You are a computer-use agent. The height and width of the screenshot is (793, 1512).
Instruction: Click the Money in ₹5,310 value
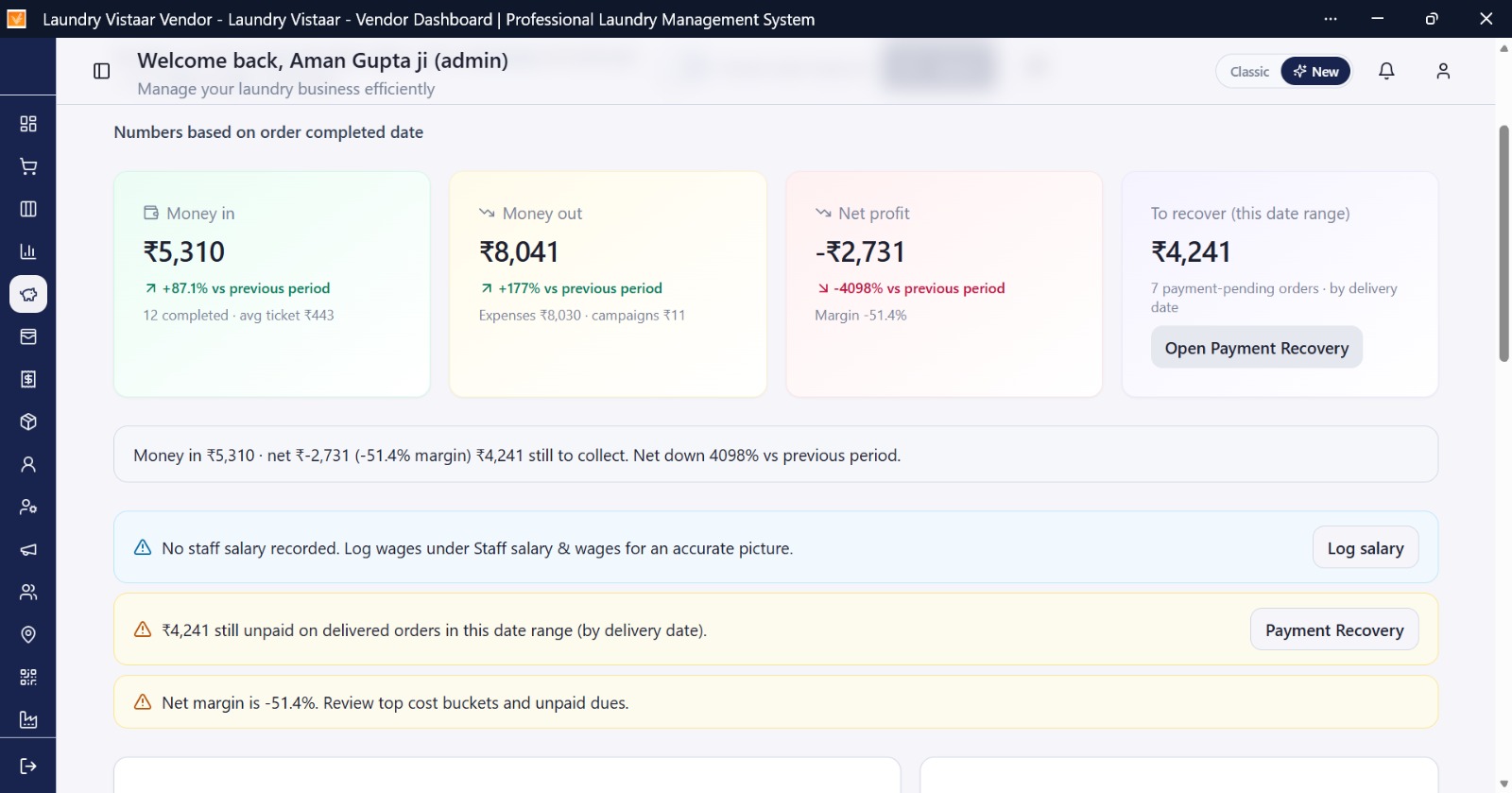click(184, 252)
